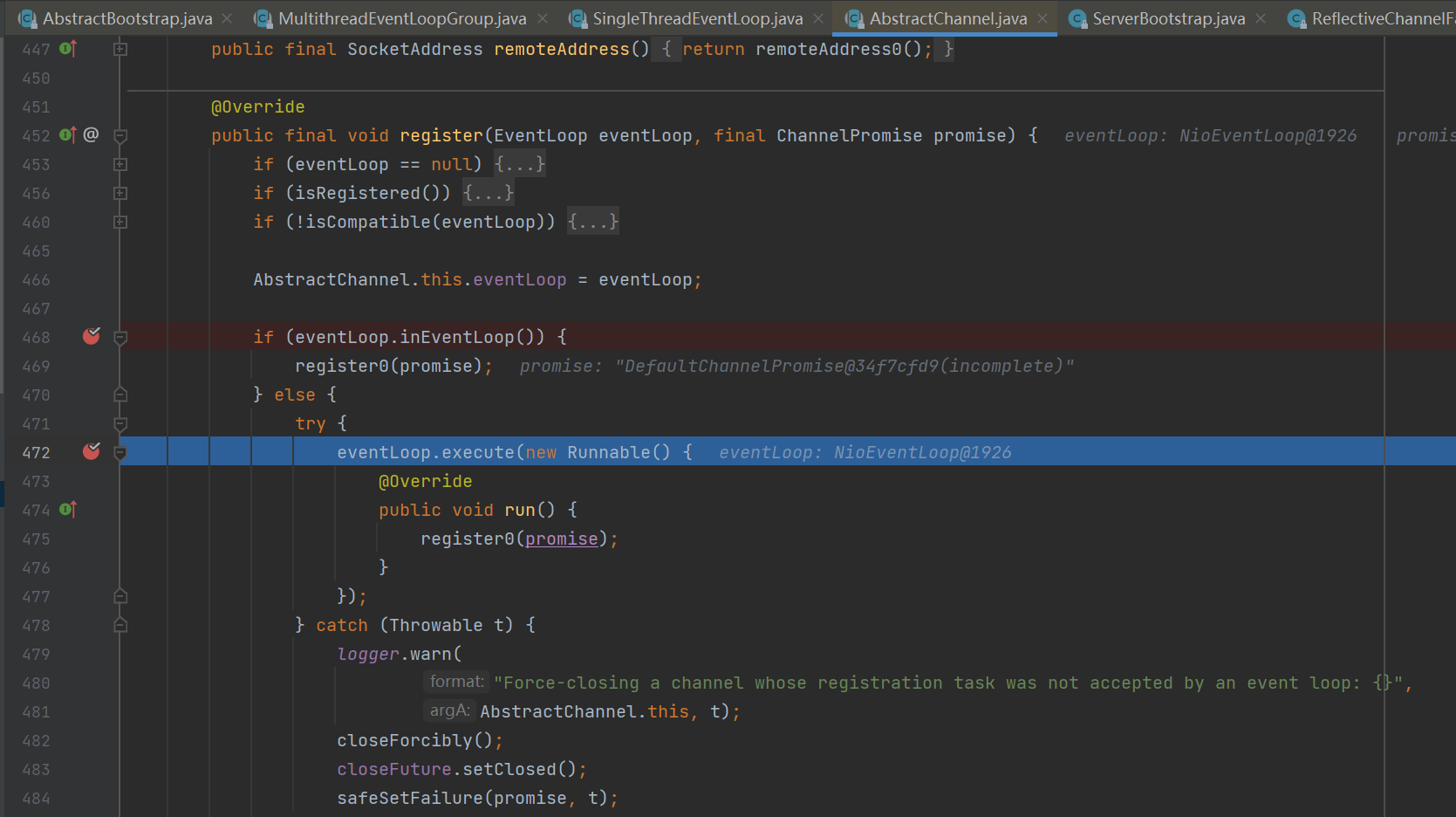Image resolution: width=1456 pixels, height=817 pixels.
Task: Click line number 466 in the gutter
Action: pos(36,280)
